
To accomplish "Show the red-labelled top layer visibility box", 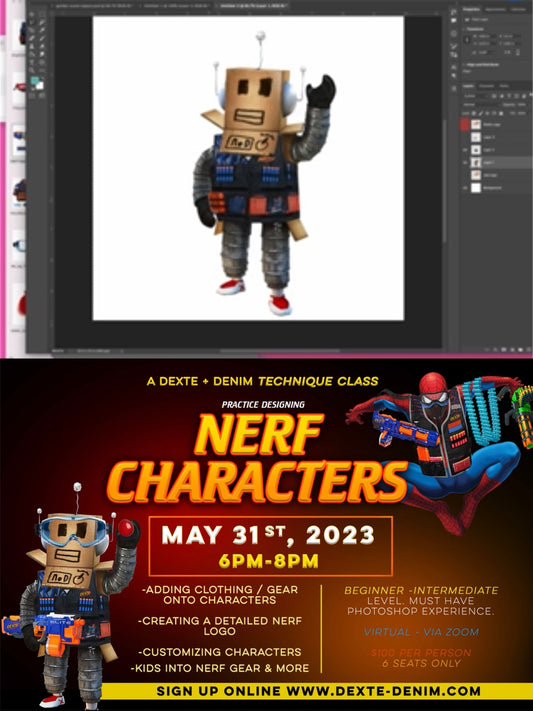I will pos(465,124).
